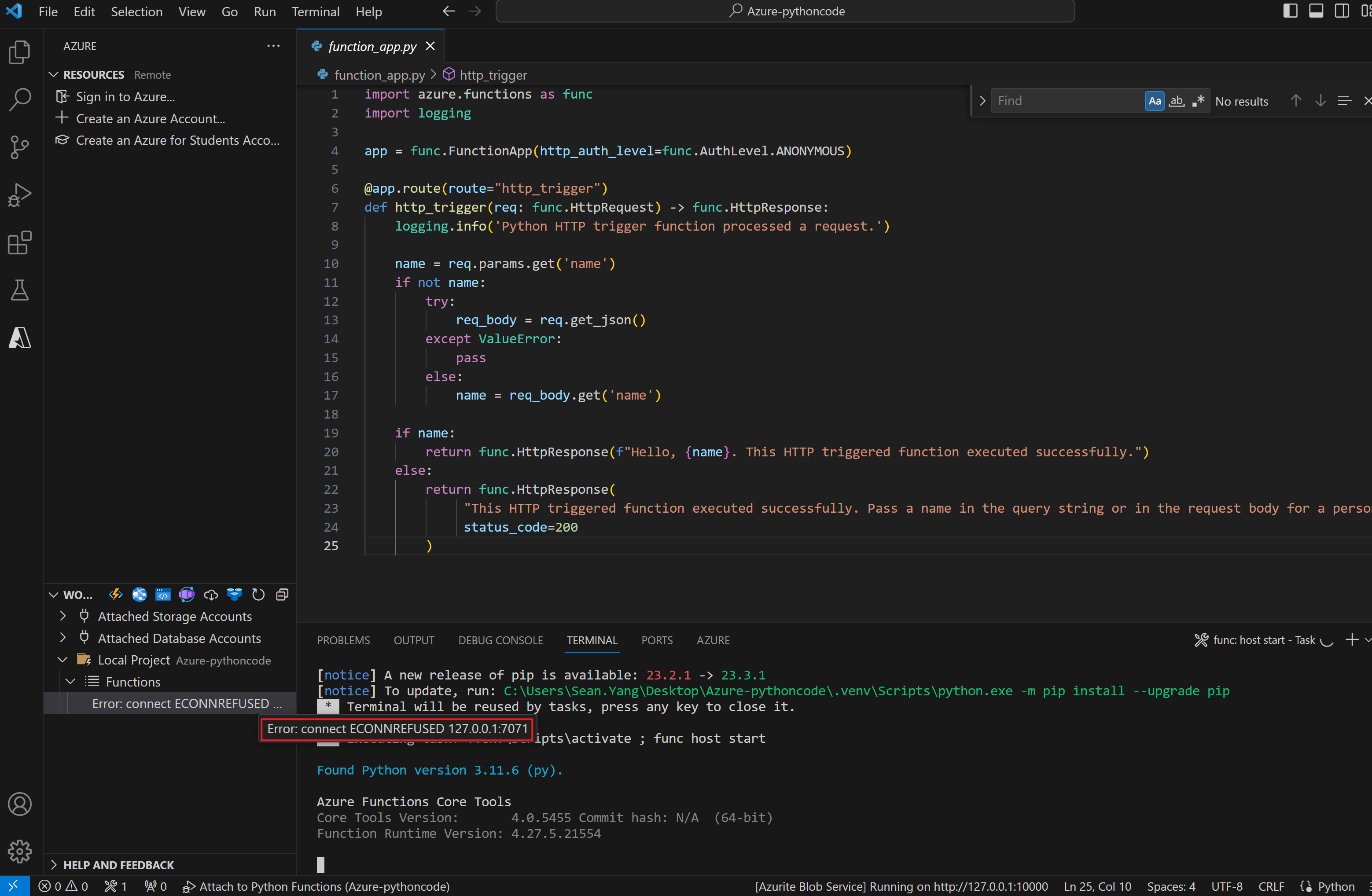
Task: Collapse the Local Project node
Action: pyautogui.click(x=62, y=660)
